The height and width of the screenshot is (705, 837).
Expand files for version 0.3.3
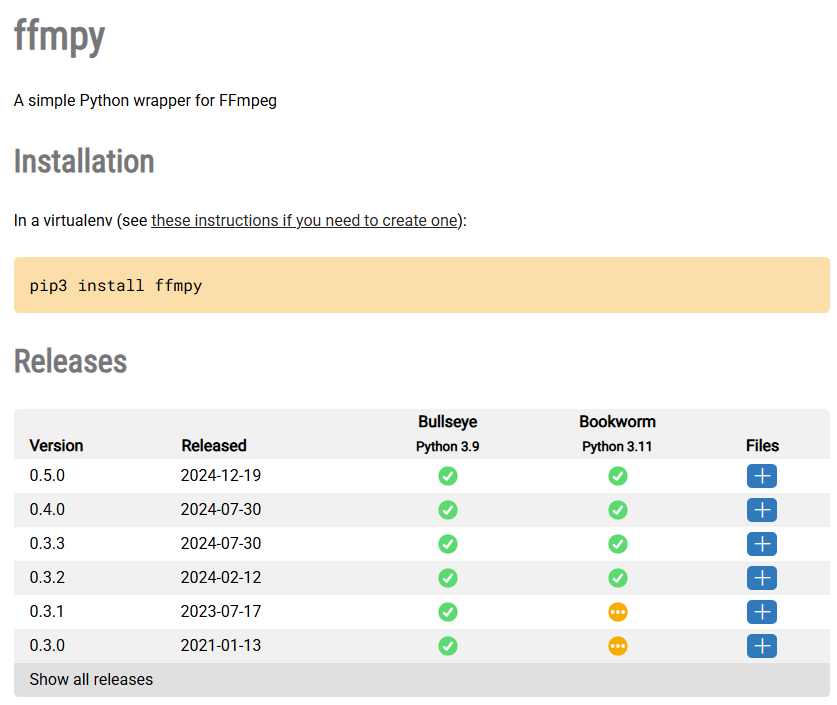tap(762, 544)
